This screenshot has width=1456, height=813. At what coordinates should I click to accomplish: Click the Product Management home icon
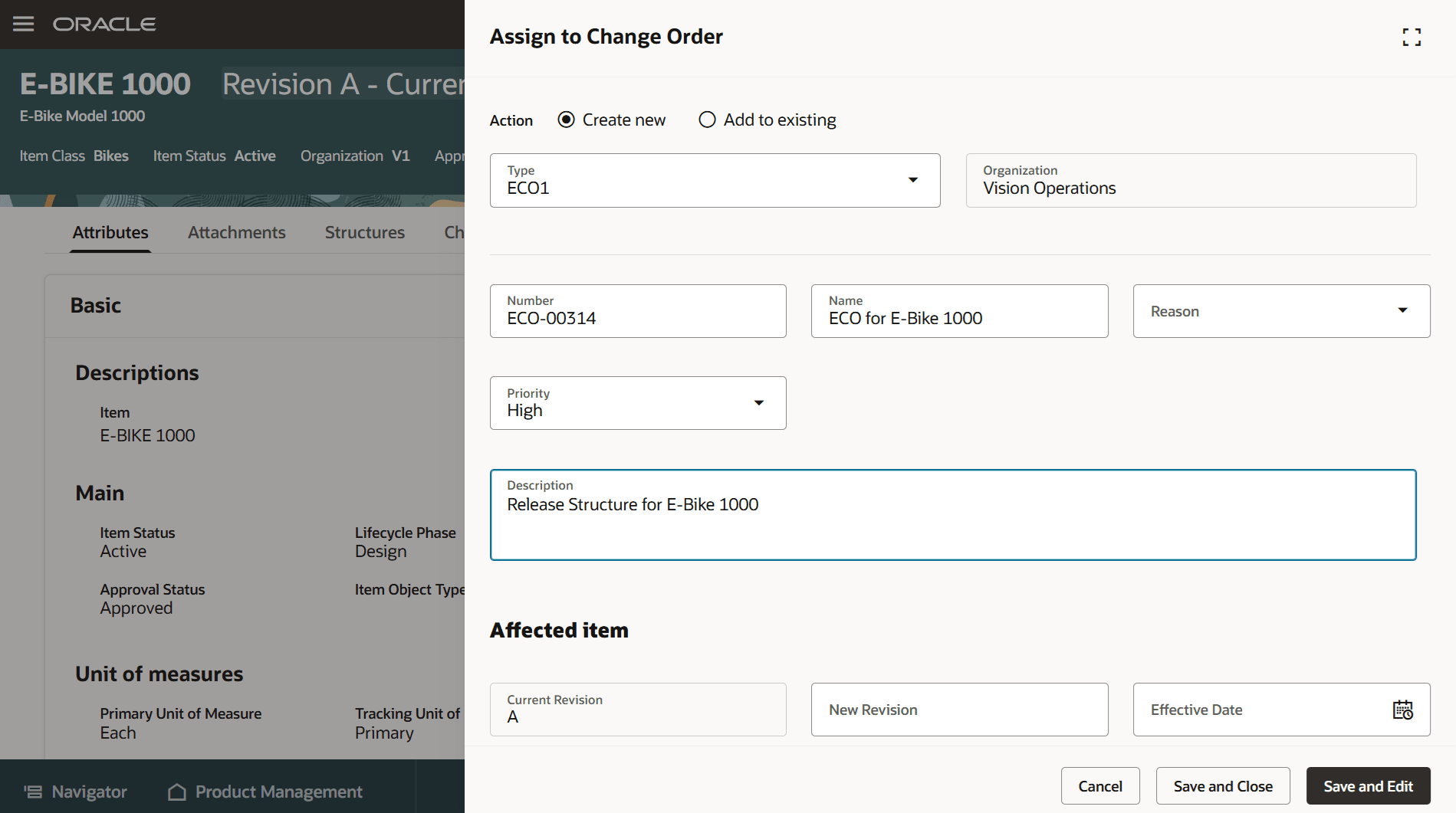pyautogui.click(x=177, y=792)
